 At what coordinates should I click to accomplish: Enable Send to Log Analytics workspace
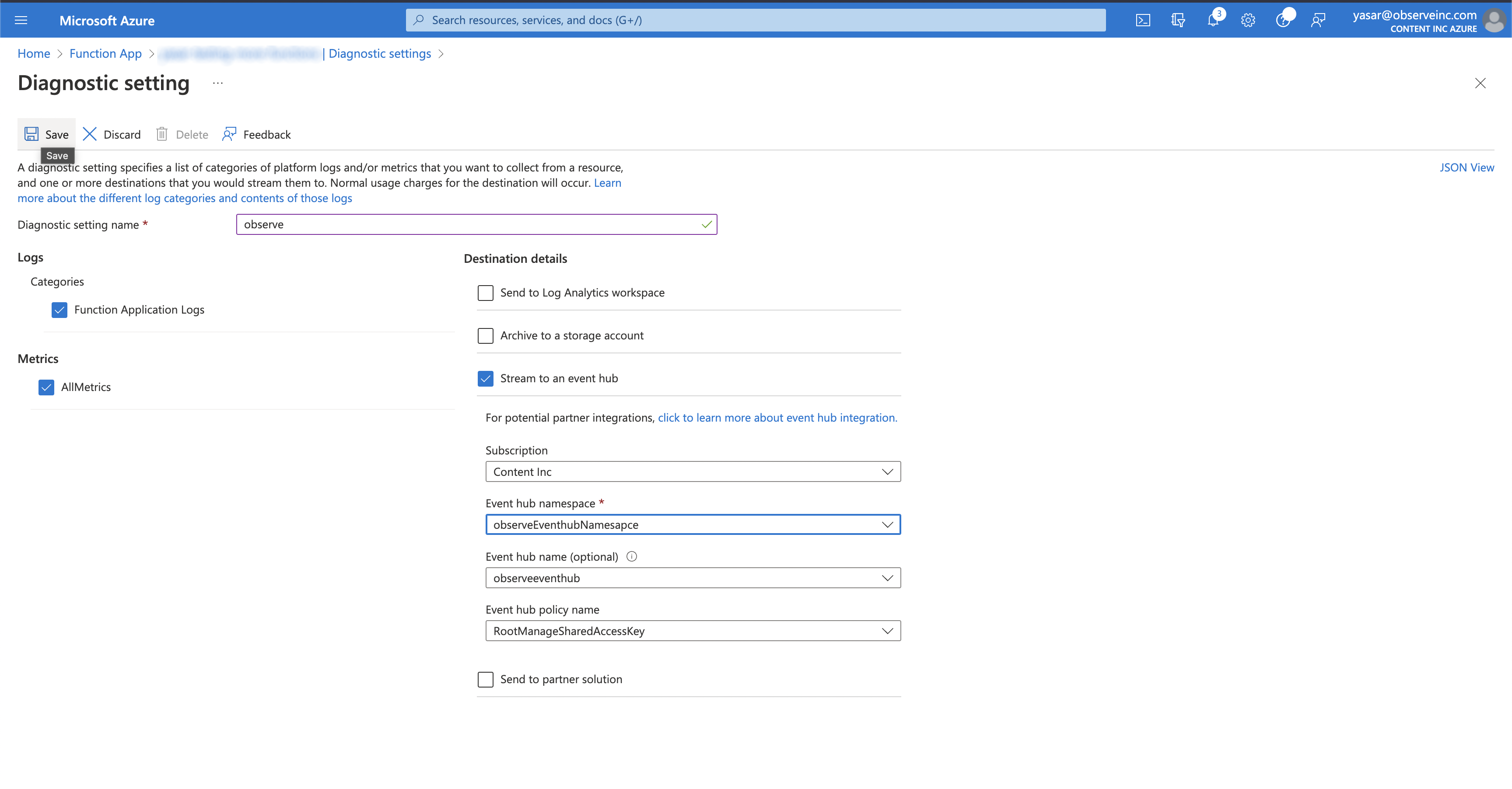click(x=486, y=293)
